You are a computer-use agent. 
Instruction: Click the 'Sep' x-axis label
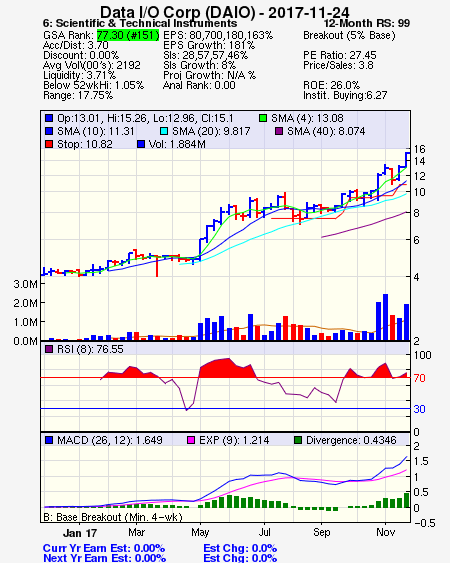(x=321, y=532)
